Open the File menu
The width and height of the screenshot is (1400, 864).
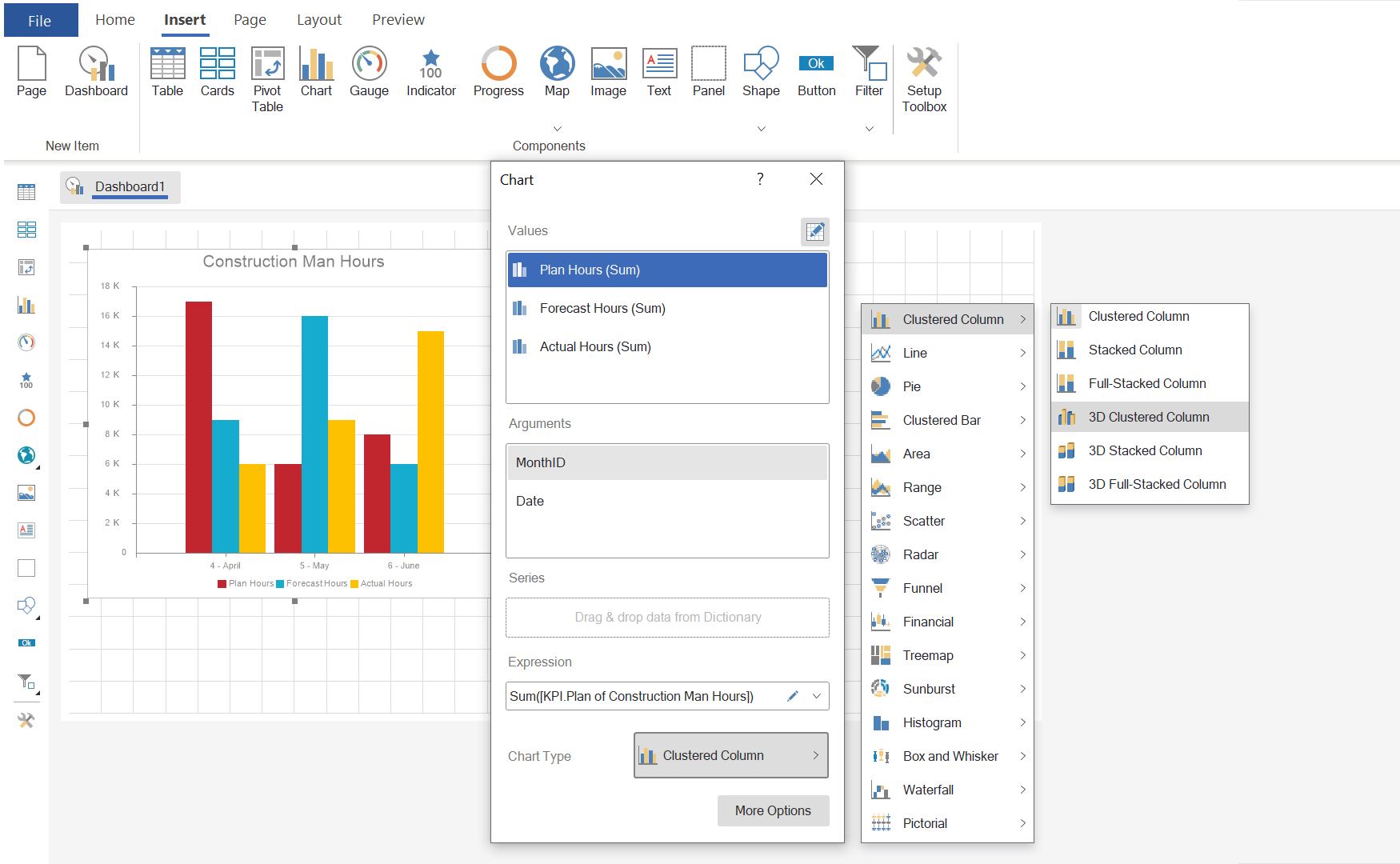[x=40, y=19]
